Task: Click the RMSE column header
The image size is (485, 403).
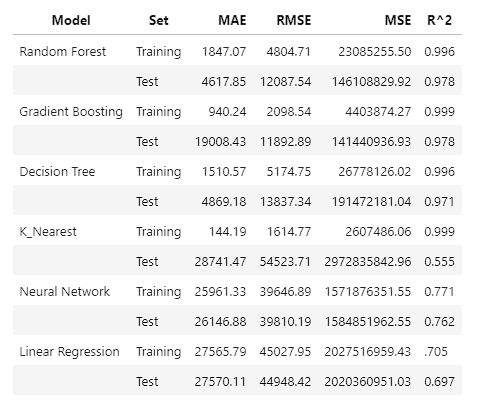Action: (294, 20)
